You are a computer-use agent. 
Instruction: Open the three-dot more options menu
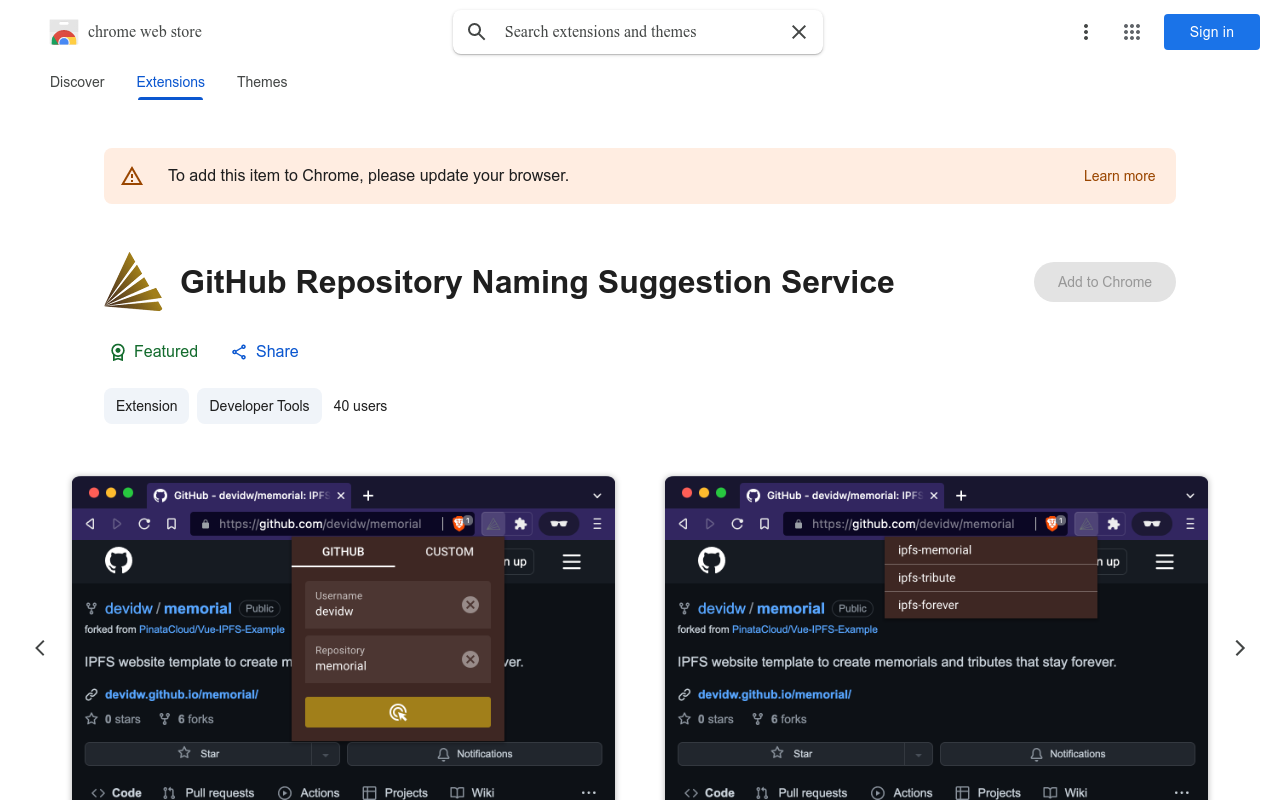1086,32
